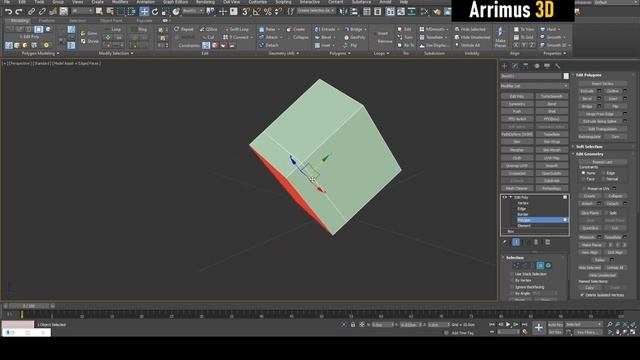
Task: Toggle Delete Isolated Vertices checkbox
Action: pyautogui.click(x=582, y=295)
